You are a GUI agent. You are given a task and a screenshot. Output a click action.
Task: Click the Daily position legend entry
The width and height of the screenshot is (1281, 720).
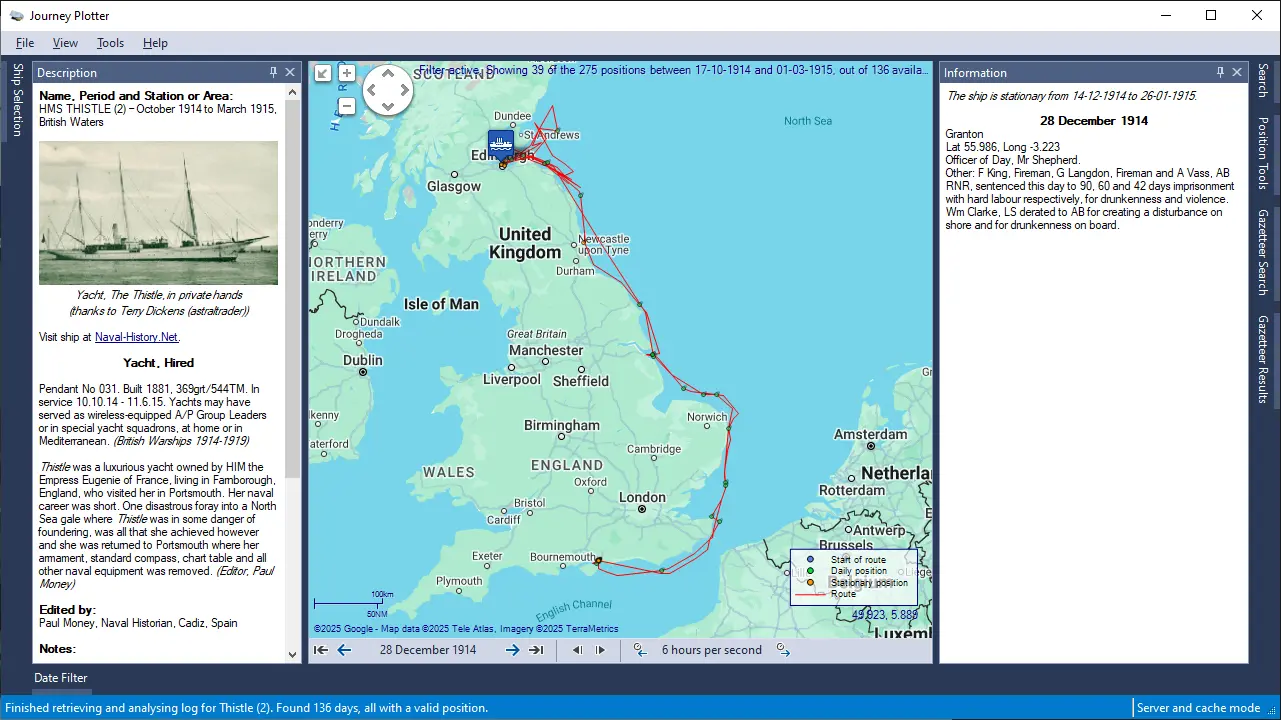(x=858, y=571)
